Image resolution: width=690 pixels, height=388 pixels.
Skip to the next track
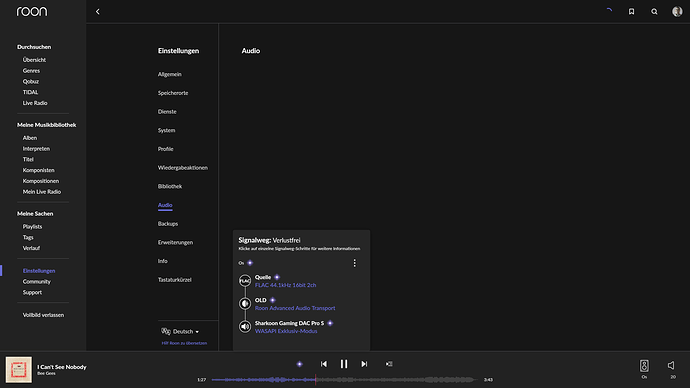point(364,364)
